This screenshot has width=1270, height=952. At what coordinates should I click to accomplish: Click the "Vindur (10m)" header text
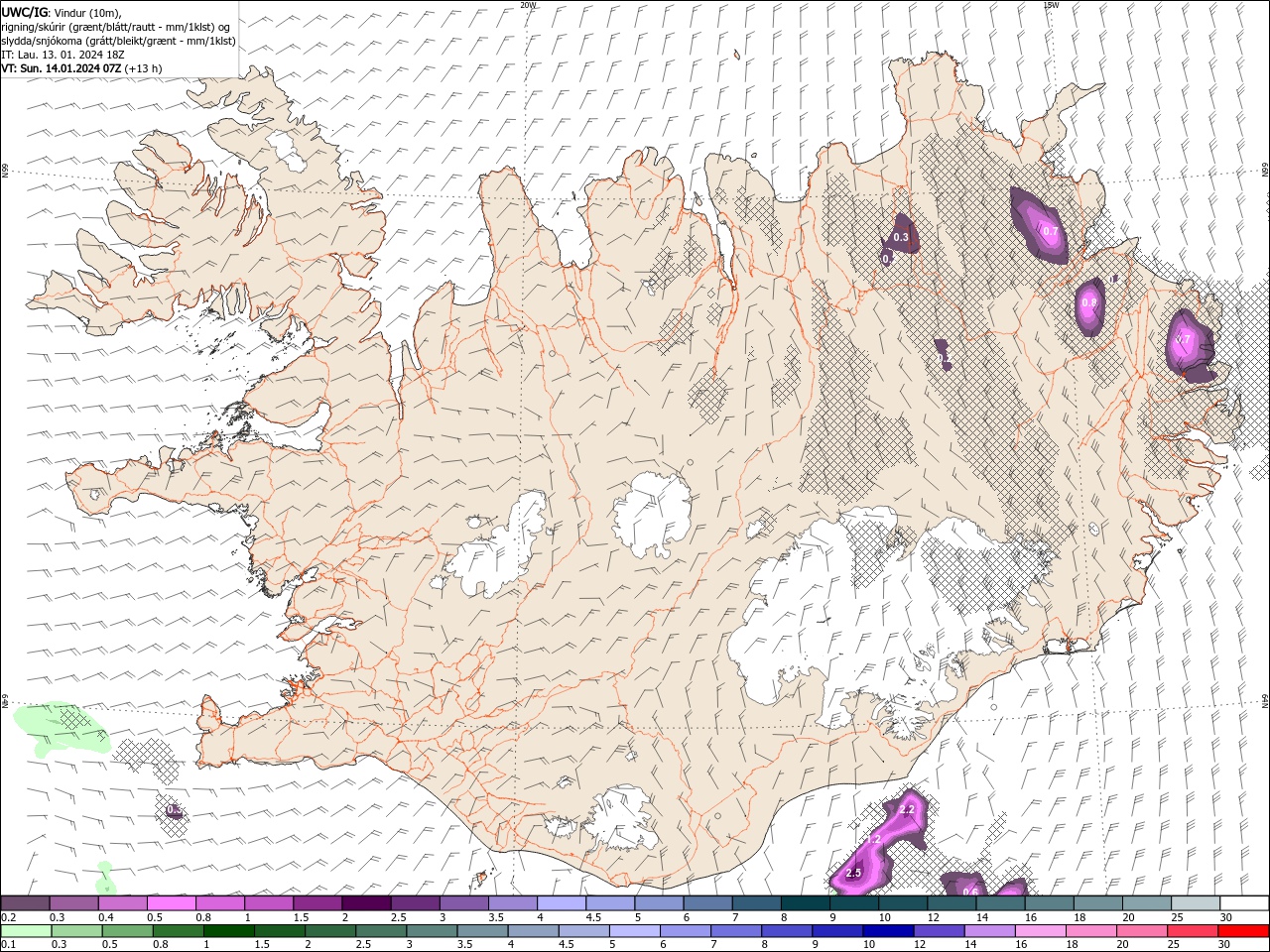click(86, 12)
